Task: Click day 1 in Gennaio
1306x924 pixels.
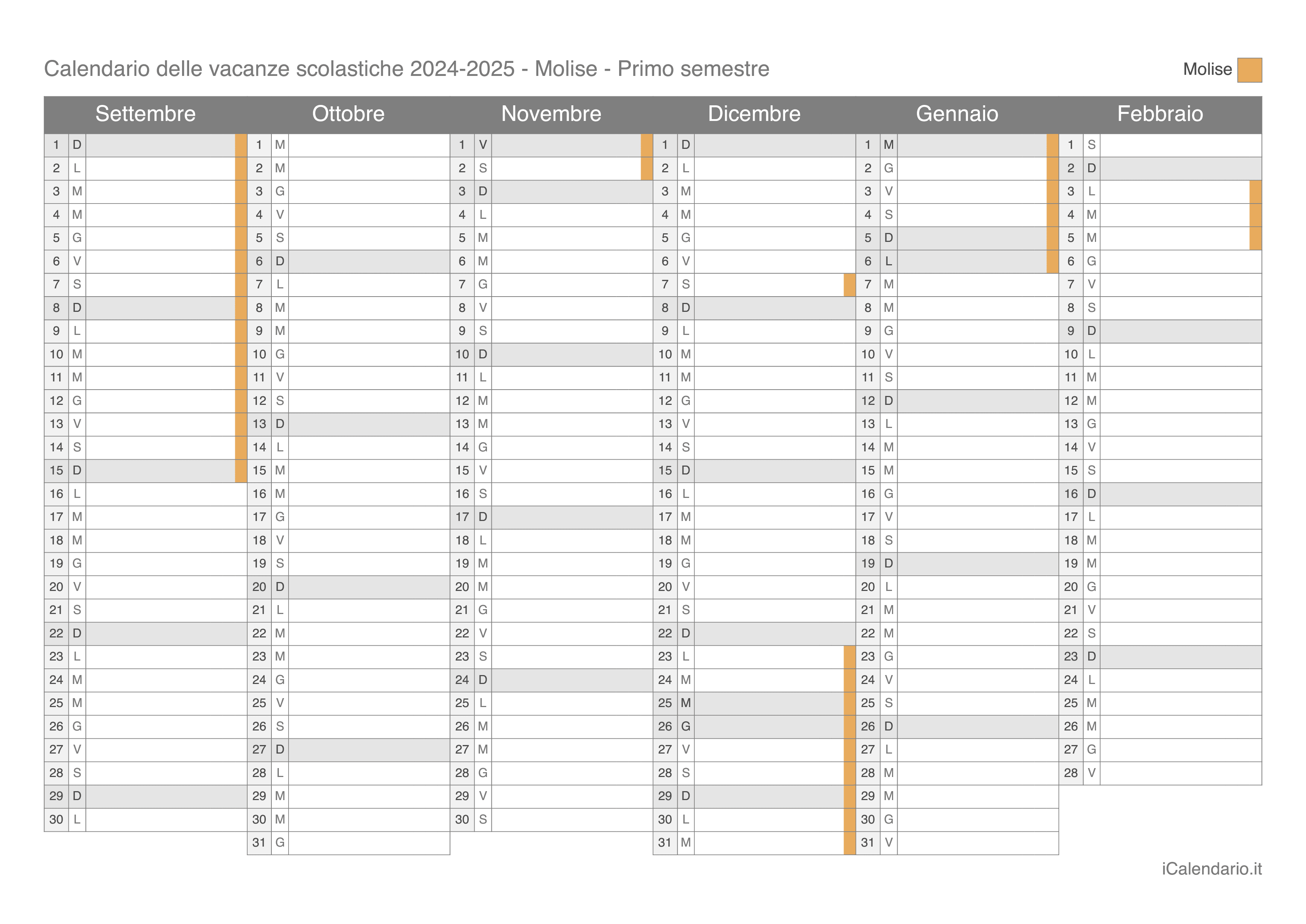Action: [x=868, y=145]
